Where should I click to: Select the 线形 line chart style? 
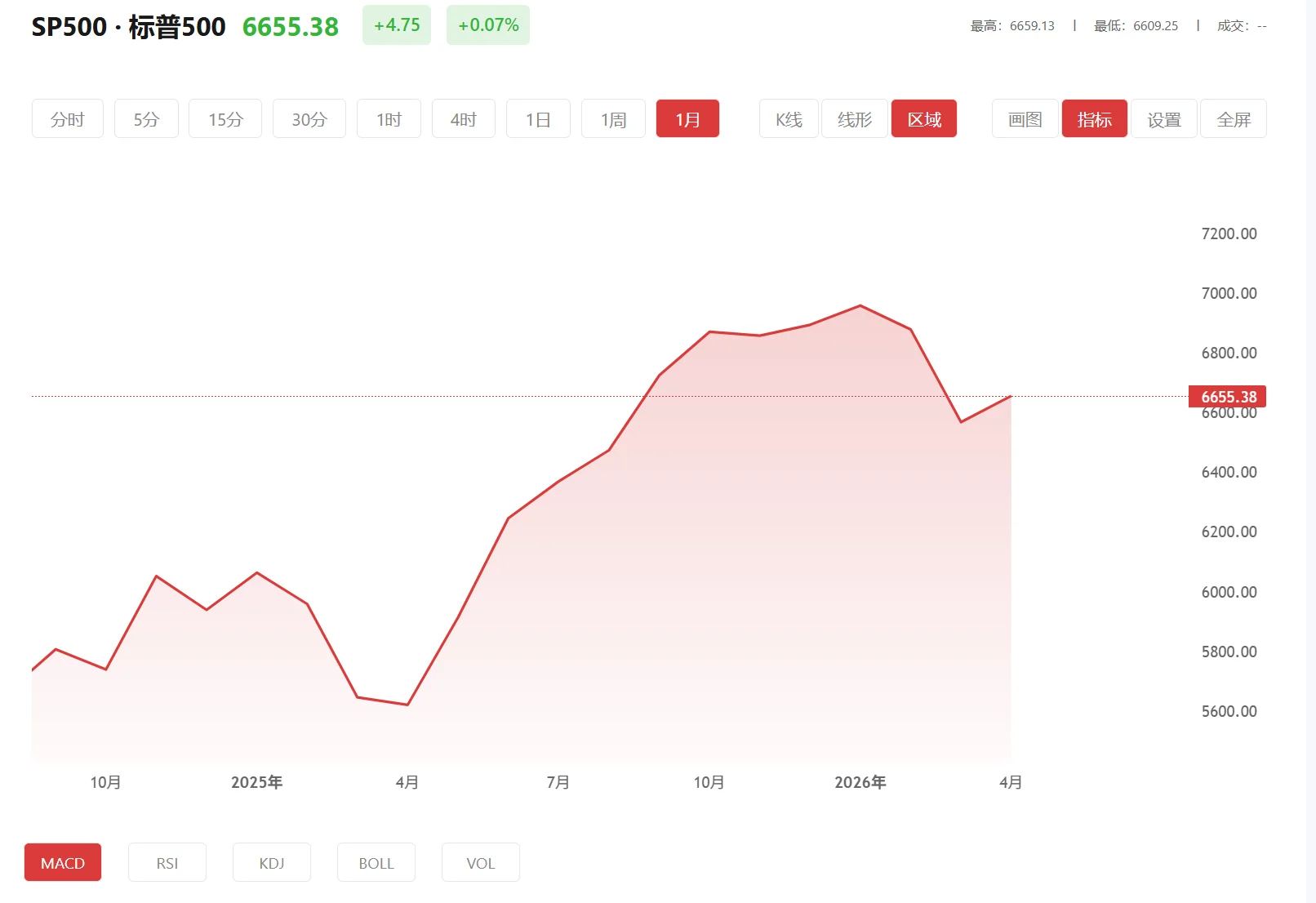click(x=854, y=118)
